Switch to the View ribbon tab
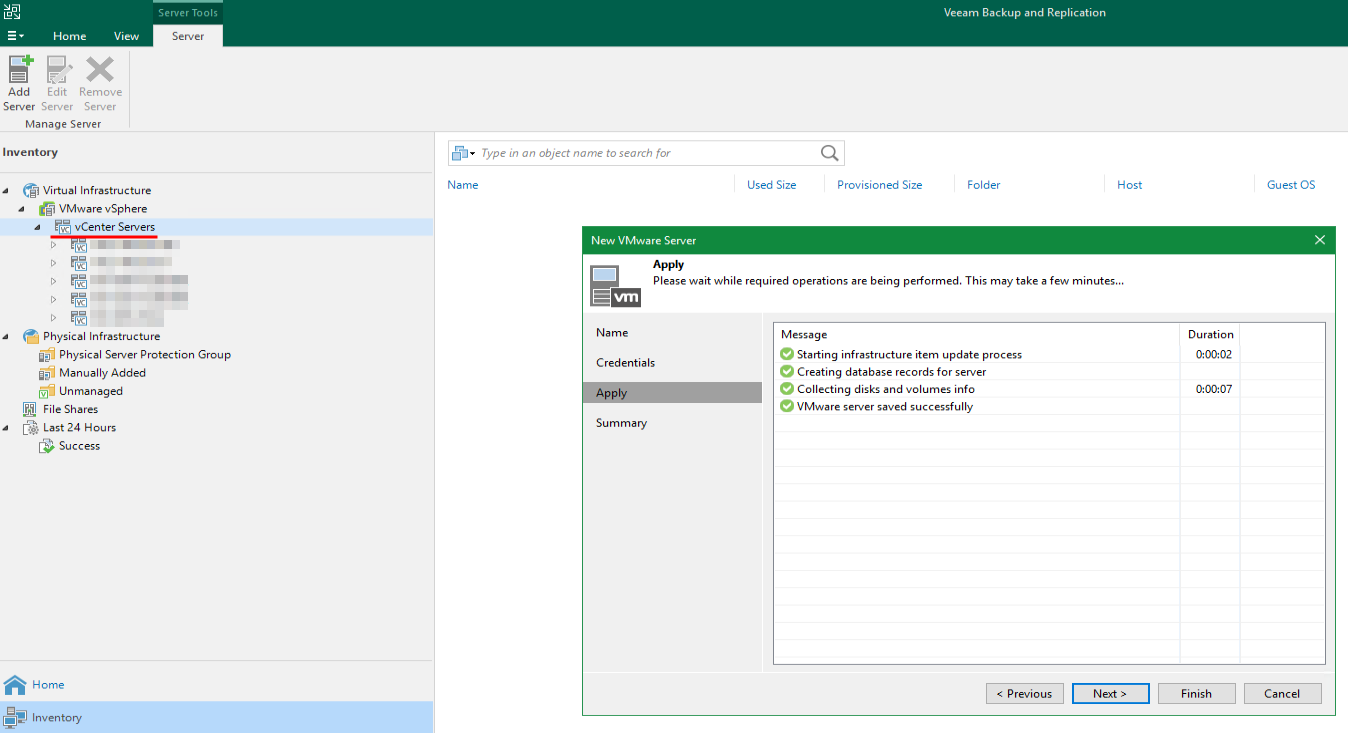 [127, 36]
